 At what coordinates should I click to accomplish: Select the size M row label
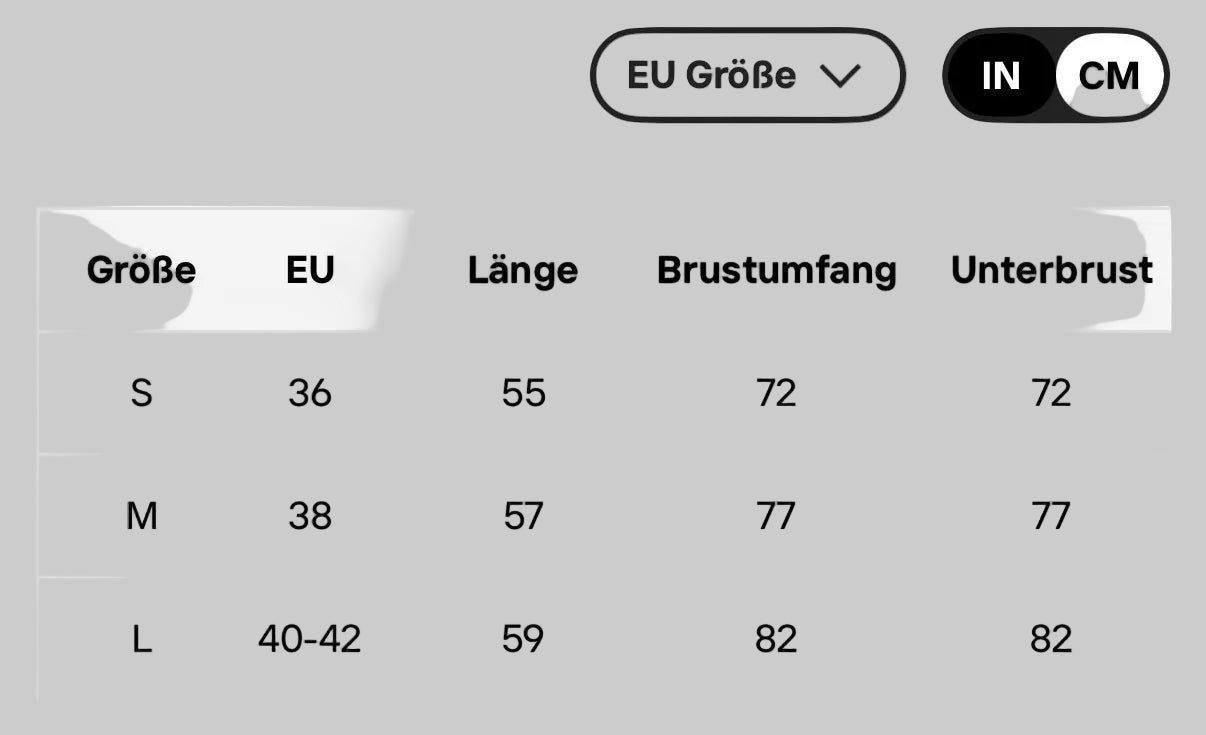142,516
